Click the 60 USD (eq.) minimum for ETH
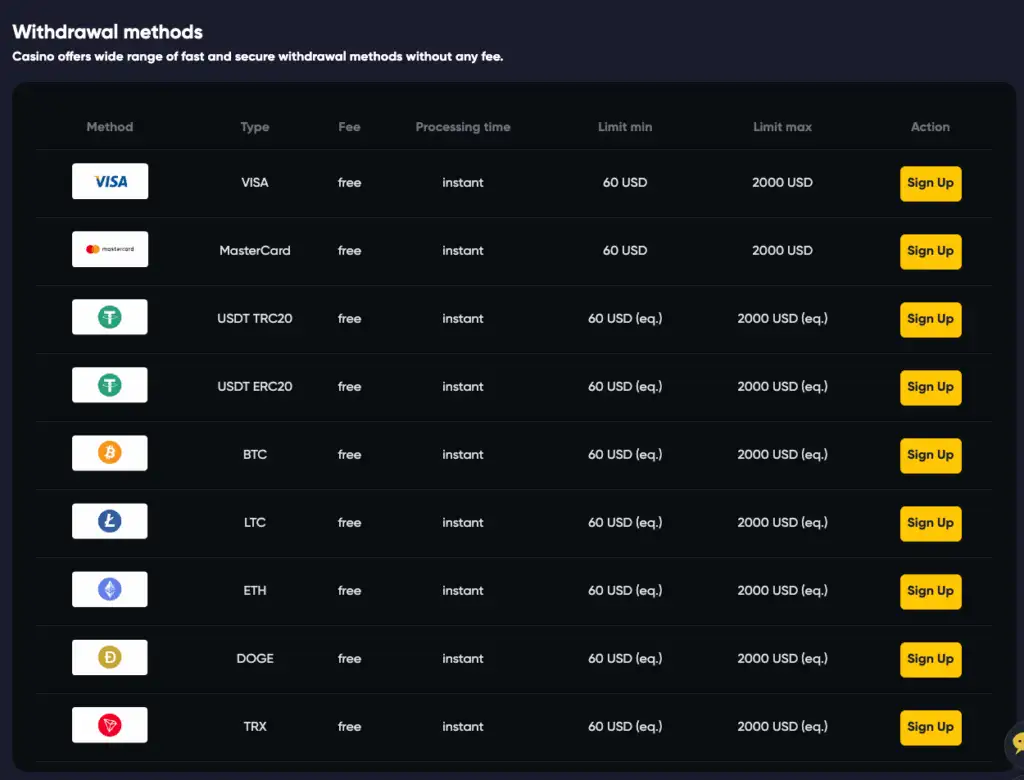 (x=625, y=590)
